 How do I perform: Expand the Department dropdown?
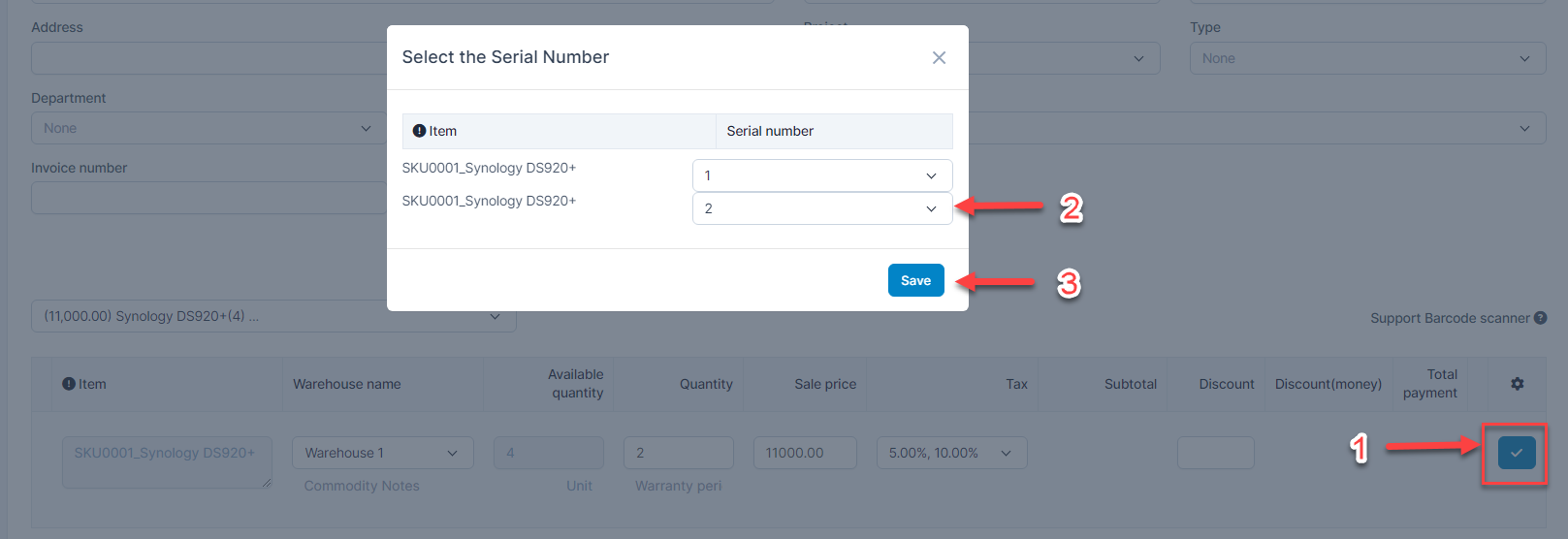click(208, 128)
